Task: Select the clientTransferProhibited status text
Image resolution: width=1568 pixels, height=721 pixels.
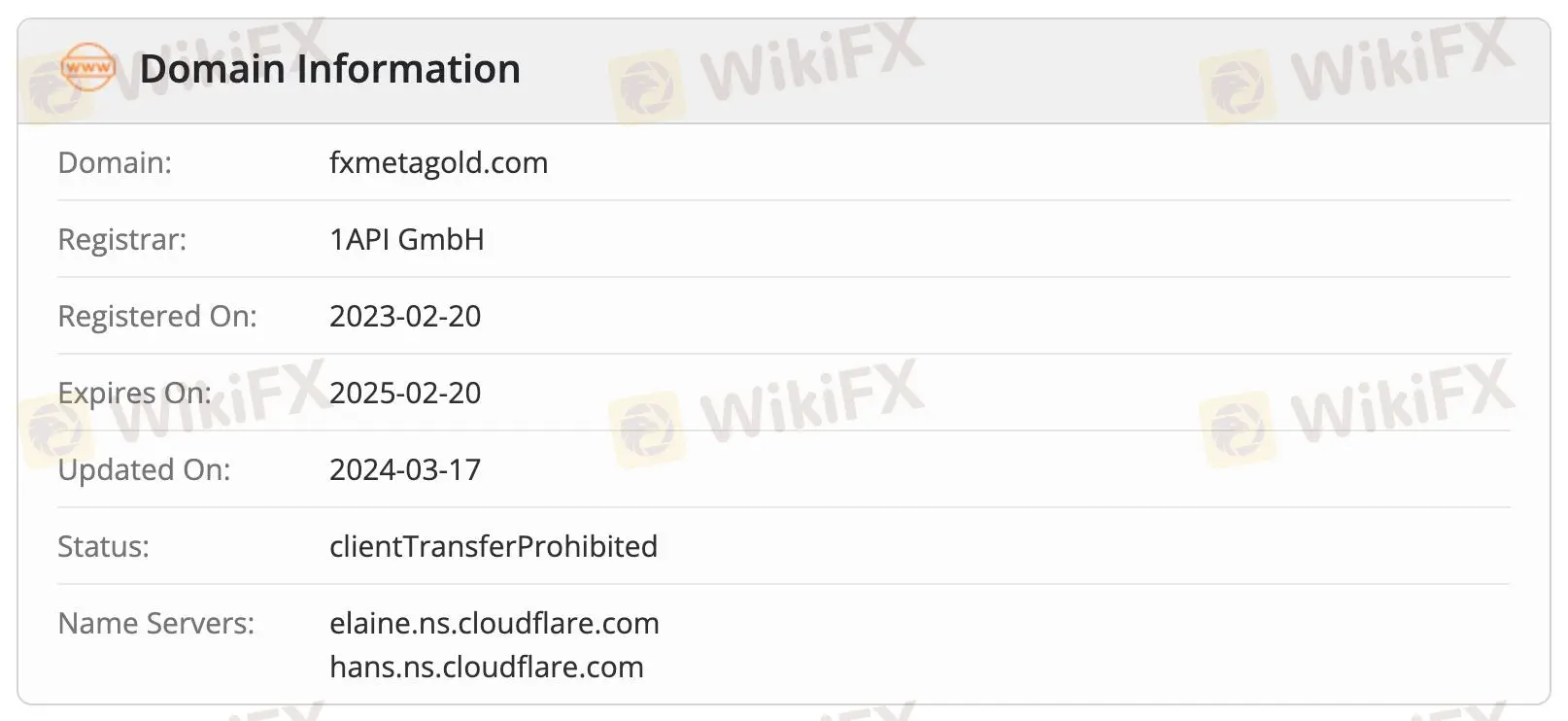Action: pyautogui.click(x=493, y=546)
